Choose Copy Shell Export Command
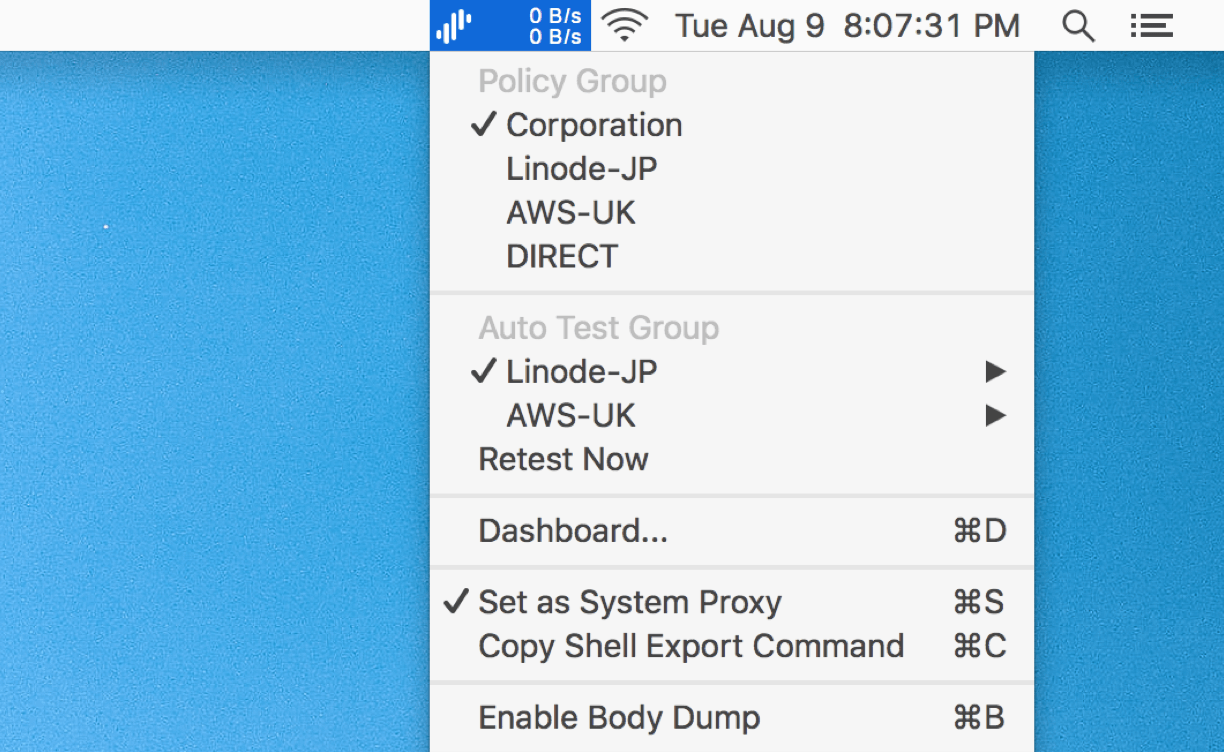This screenshot has width=1224, height=752. pos(732,647)
